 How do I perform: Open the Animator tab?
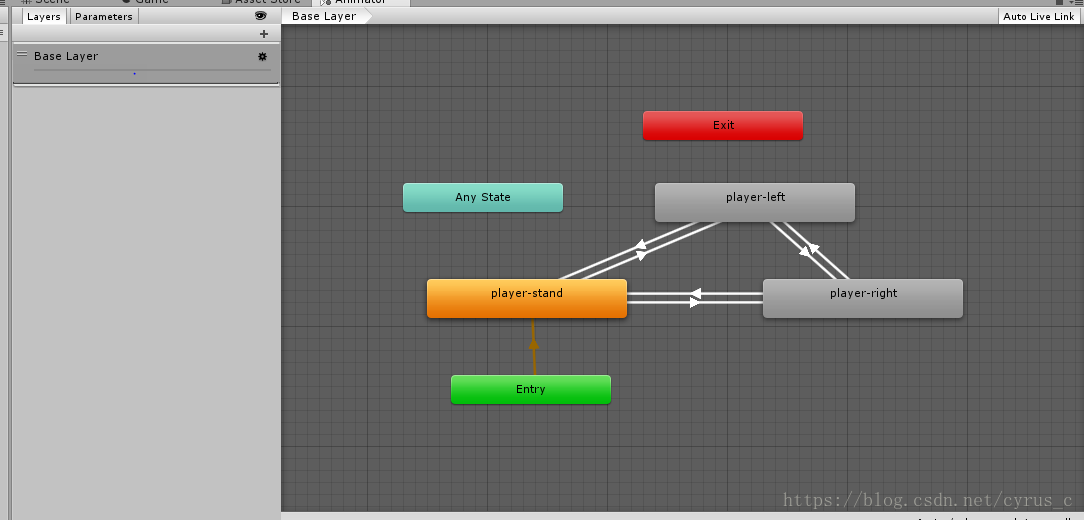click(359, 3)
